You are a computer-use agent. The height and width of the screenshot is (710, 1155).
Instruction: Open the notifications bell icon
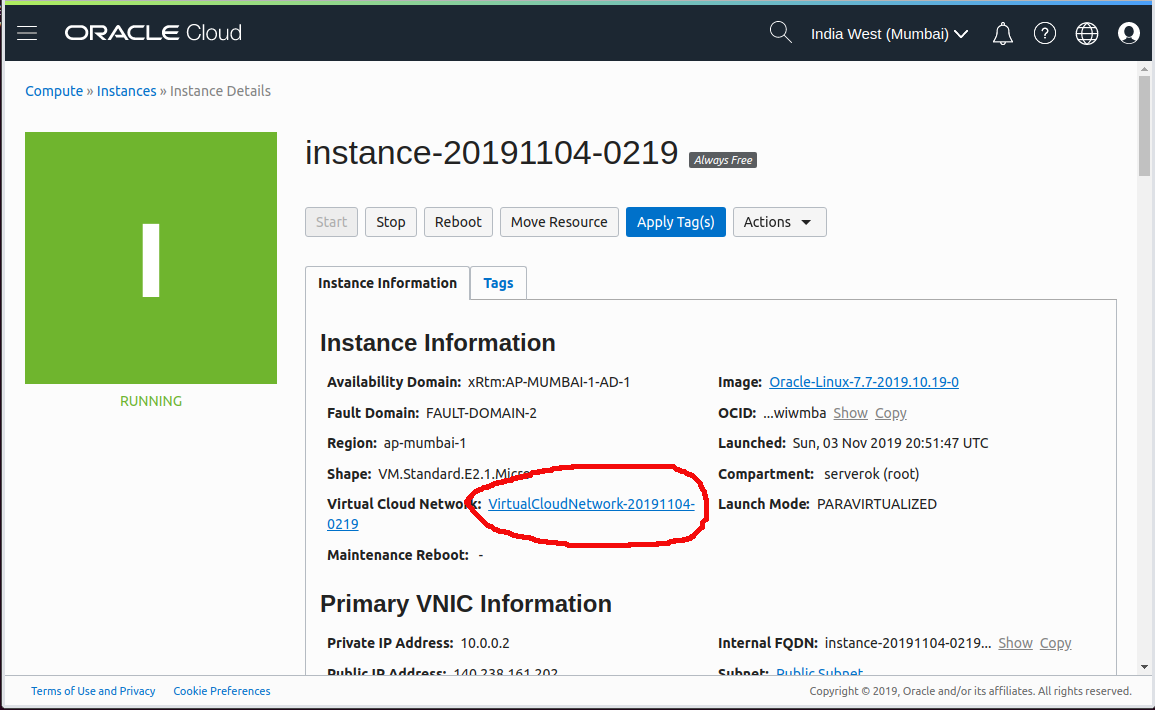coord(1002,32)
